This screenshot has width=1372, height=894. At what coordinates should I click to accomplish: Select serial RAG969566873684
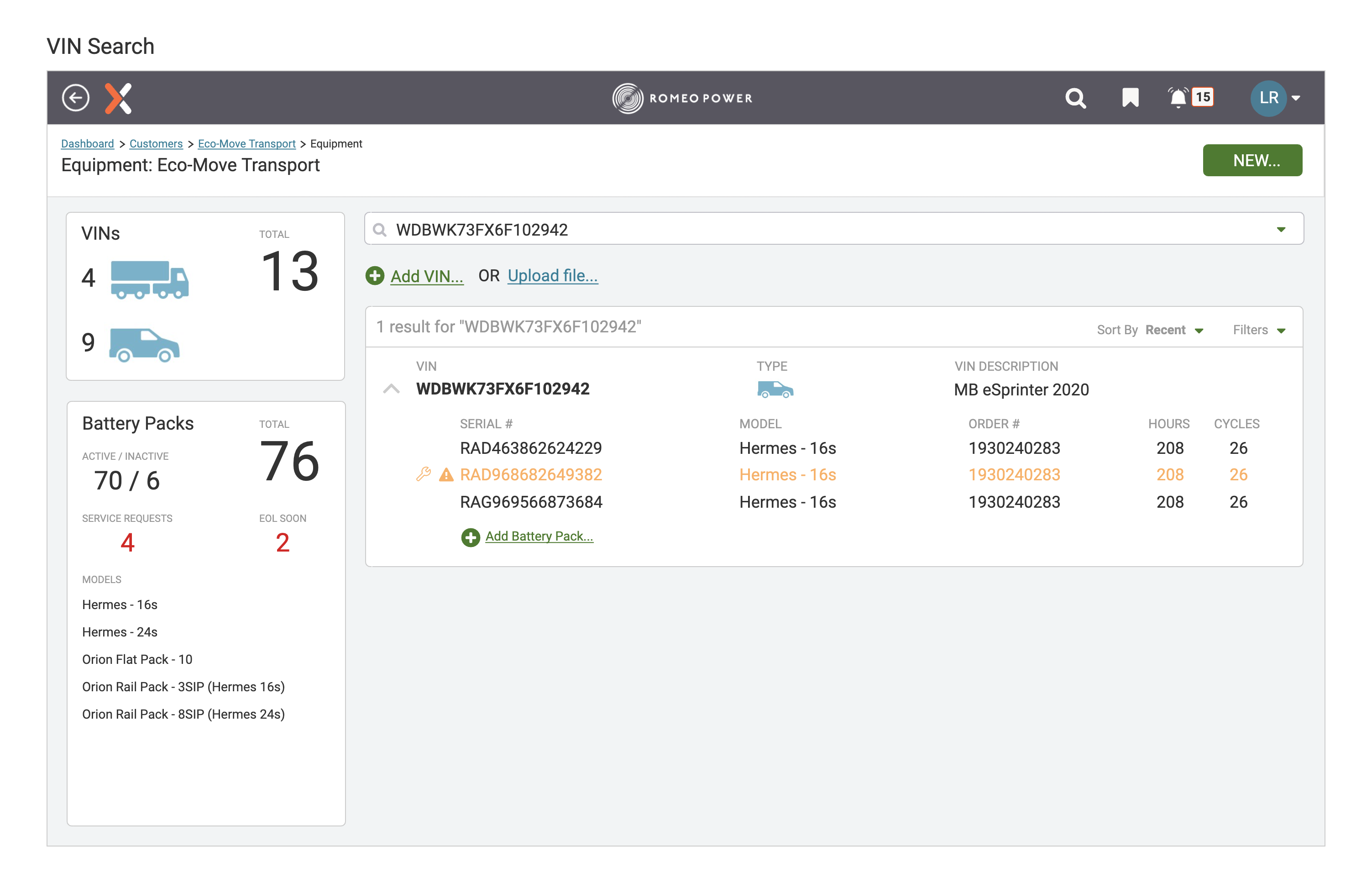pos(531,502)
